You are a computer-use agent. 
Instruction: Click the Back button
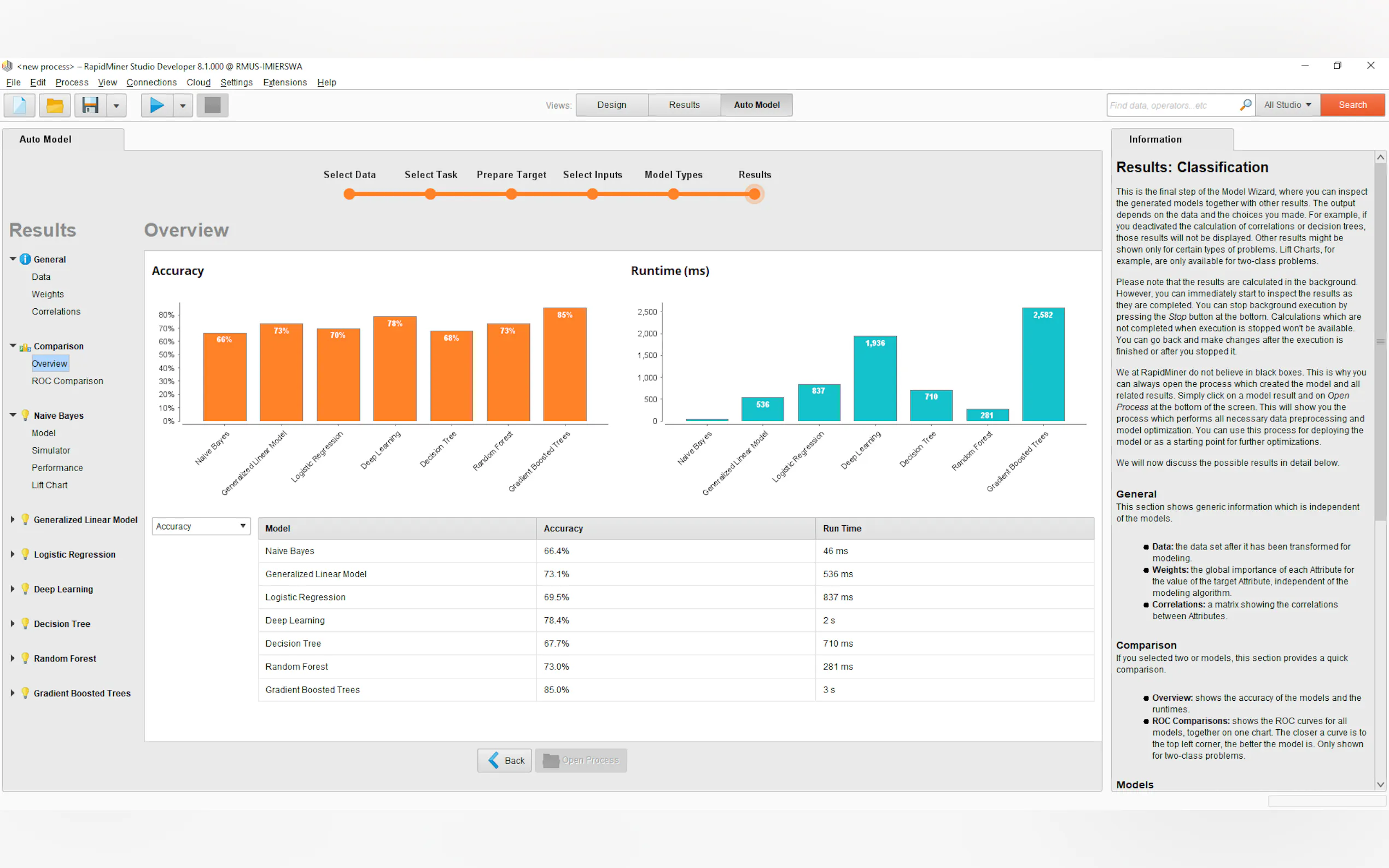tap(505, 760)
